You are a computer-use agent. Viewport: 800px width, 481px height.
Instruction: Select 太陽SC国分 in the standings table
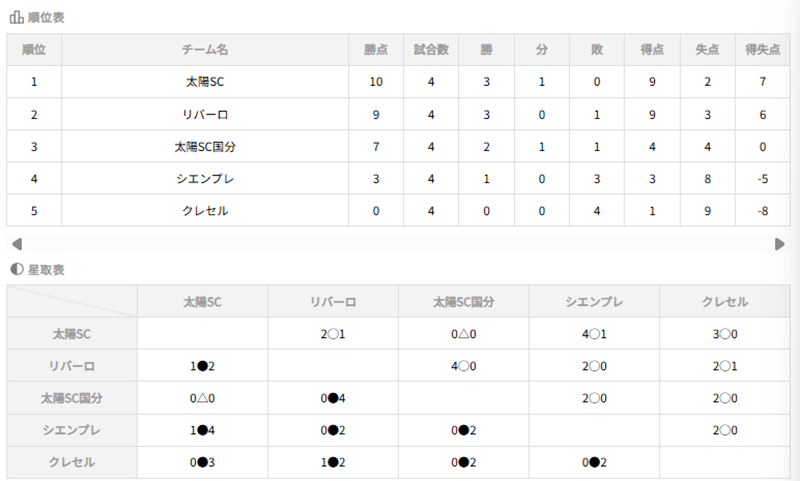click(205, 147)
